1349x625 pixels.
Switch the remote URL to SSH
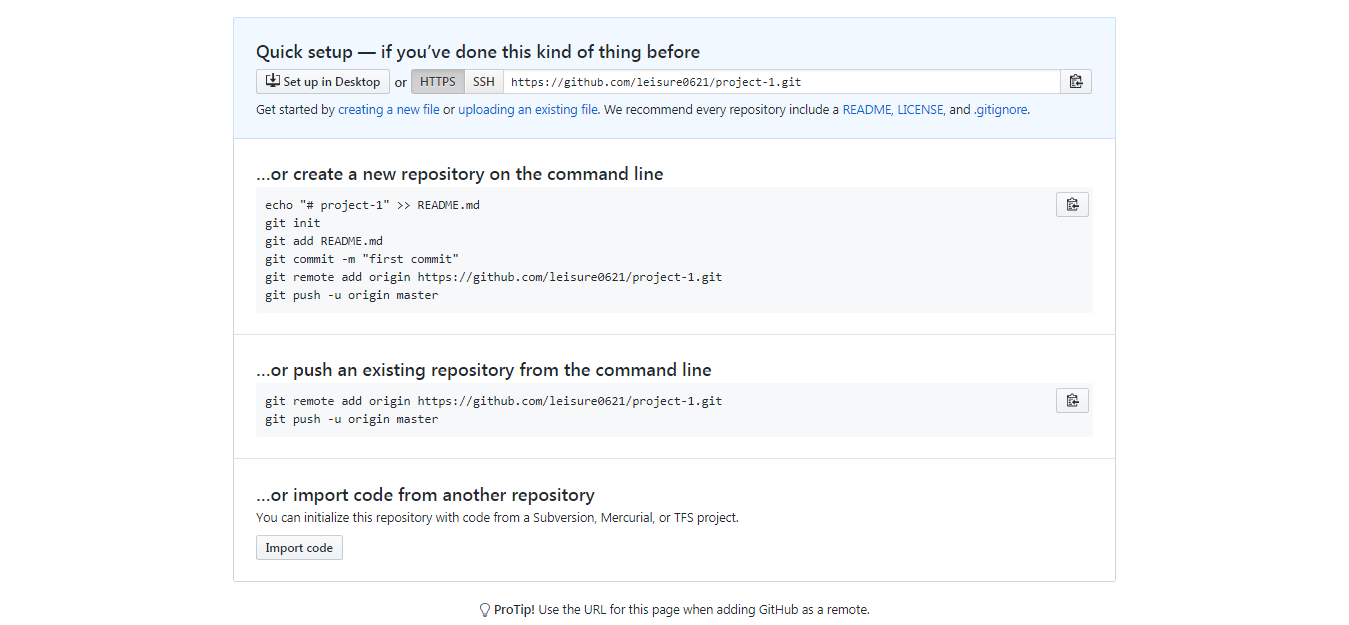484,81
